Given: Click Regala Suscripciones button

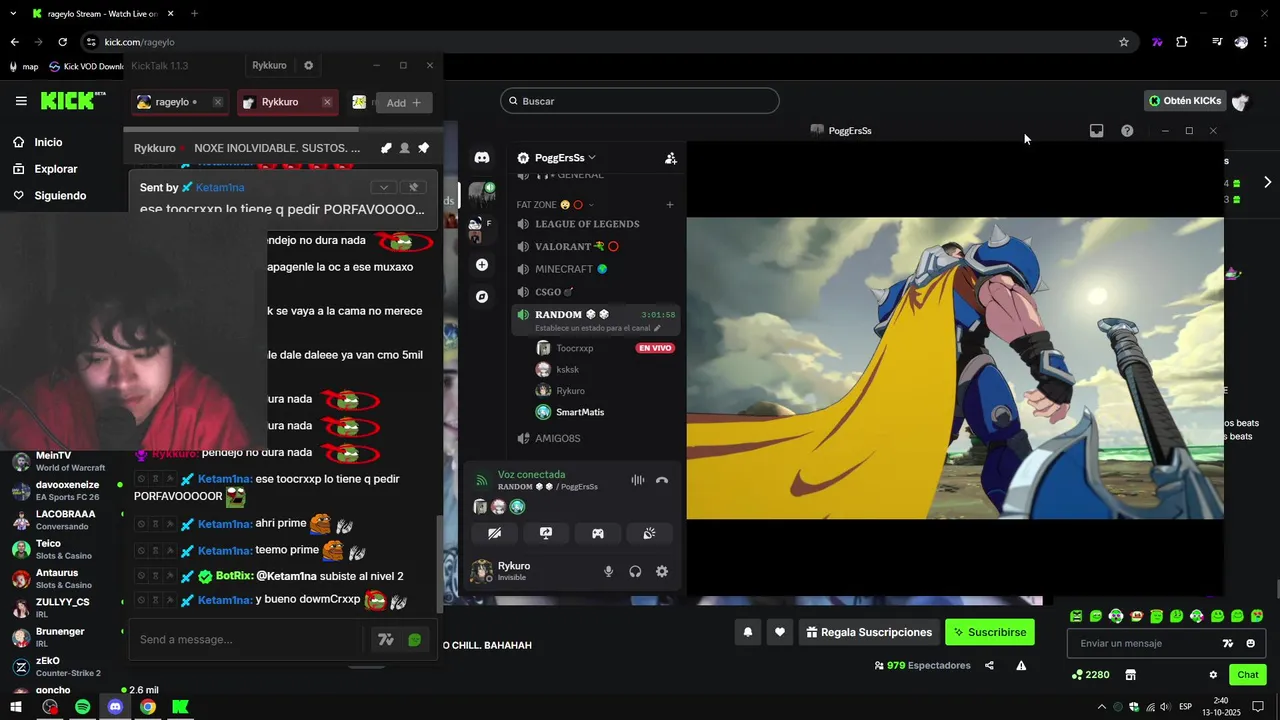Looking at the screenshot, I should point(869,632).
